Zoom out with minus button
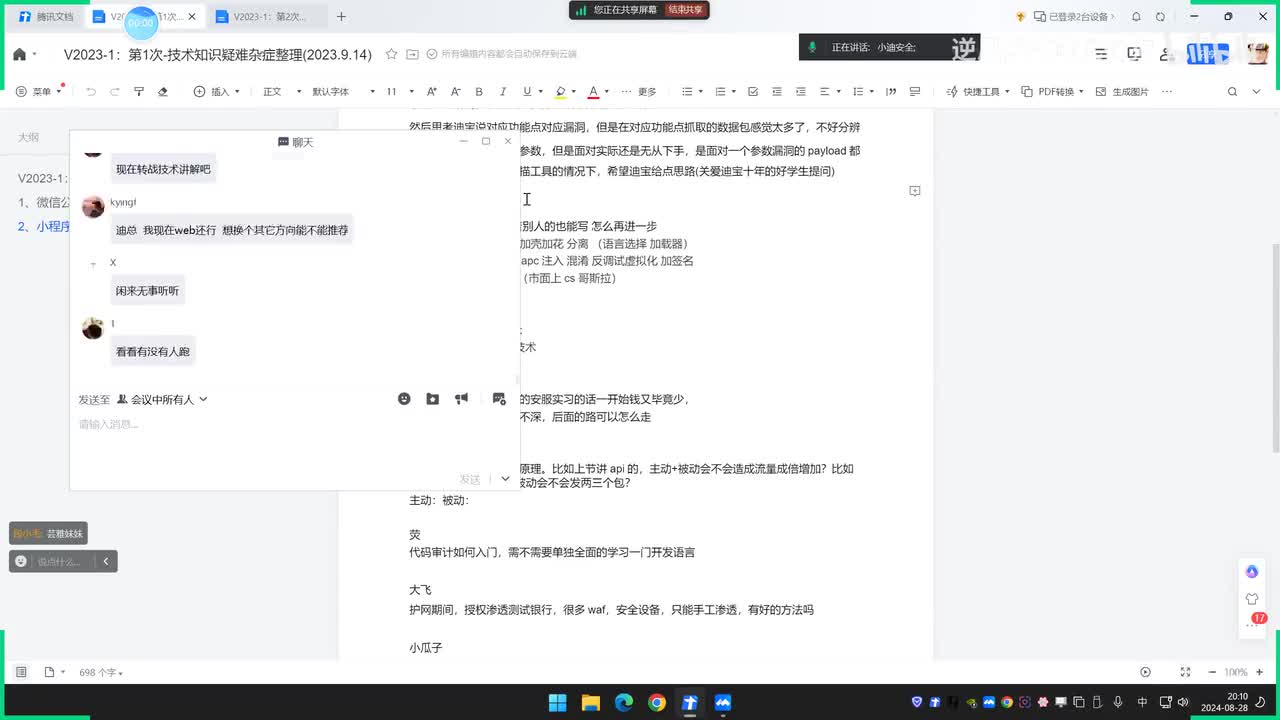The height and width of the screenshot is (720, 1280). [x=1212, y=672]
